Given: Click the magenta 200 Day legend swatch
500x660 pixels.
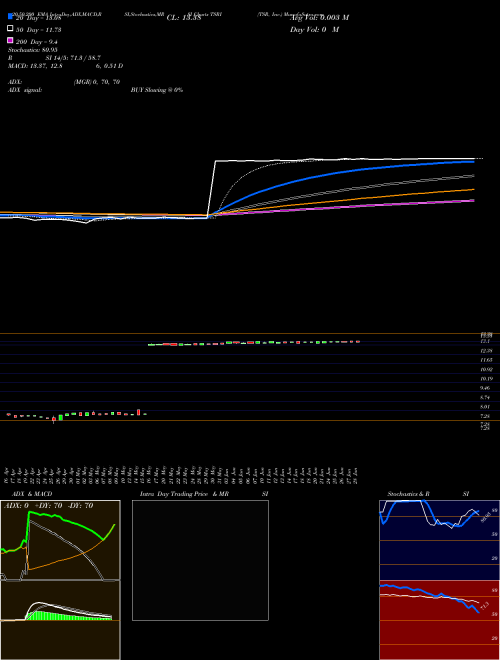Looking at the screenshot, I should point(11,40).
